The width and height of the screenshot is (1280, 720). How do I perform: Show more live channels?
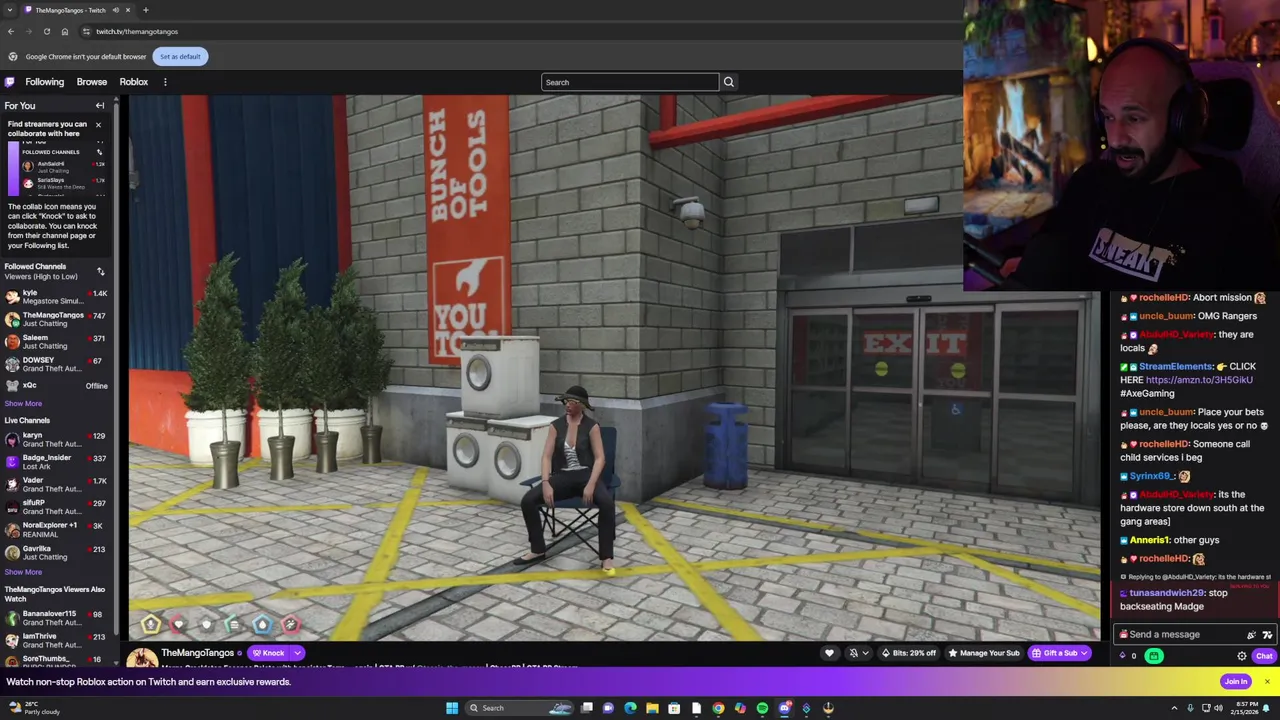pos(23,572)
